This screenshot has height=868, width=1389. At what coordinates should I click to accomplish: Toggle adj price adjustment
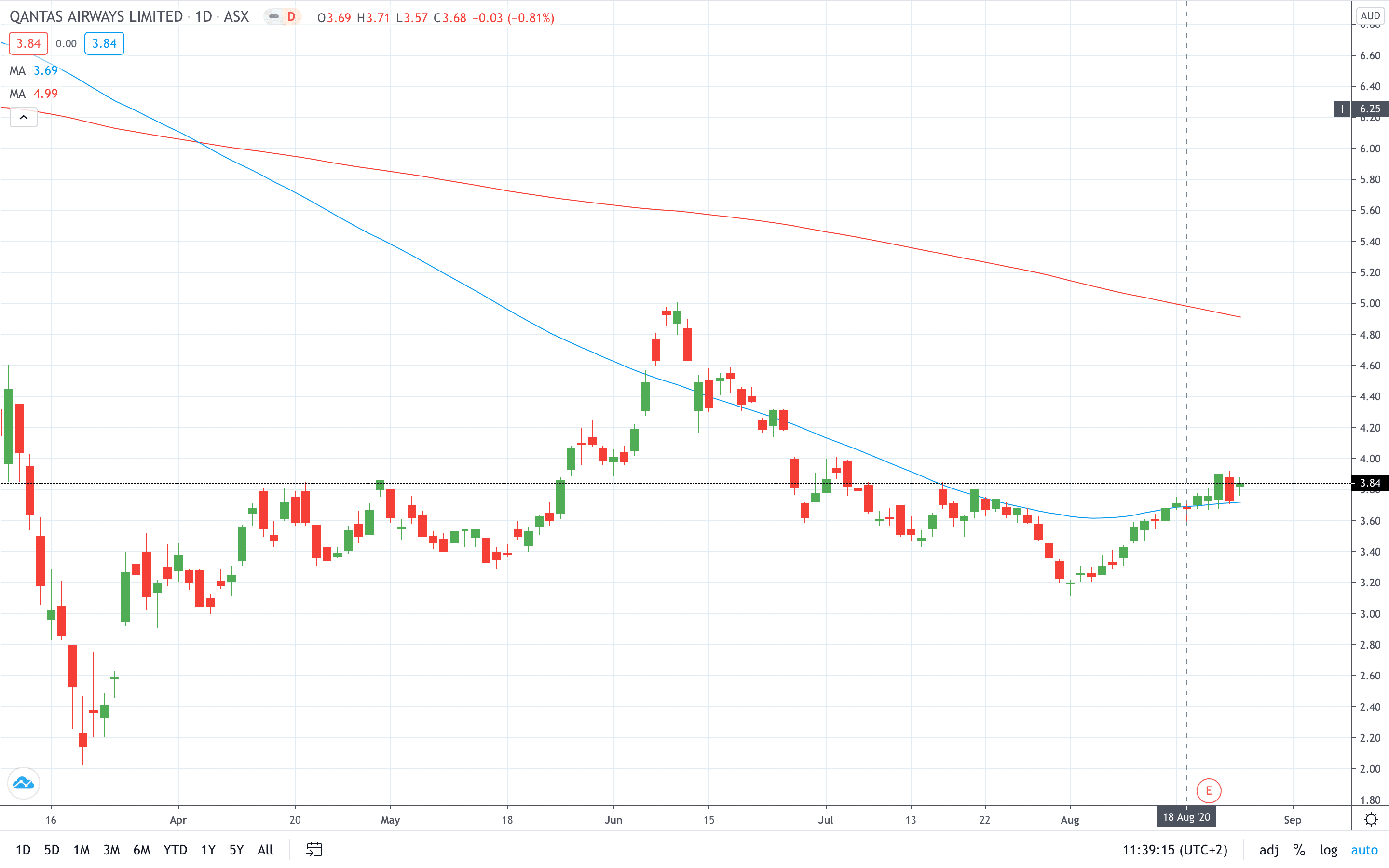pyautogui.click(x=1268, y=850)
